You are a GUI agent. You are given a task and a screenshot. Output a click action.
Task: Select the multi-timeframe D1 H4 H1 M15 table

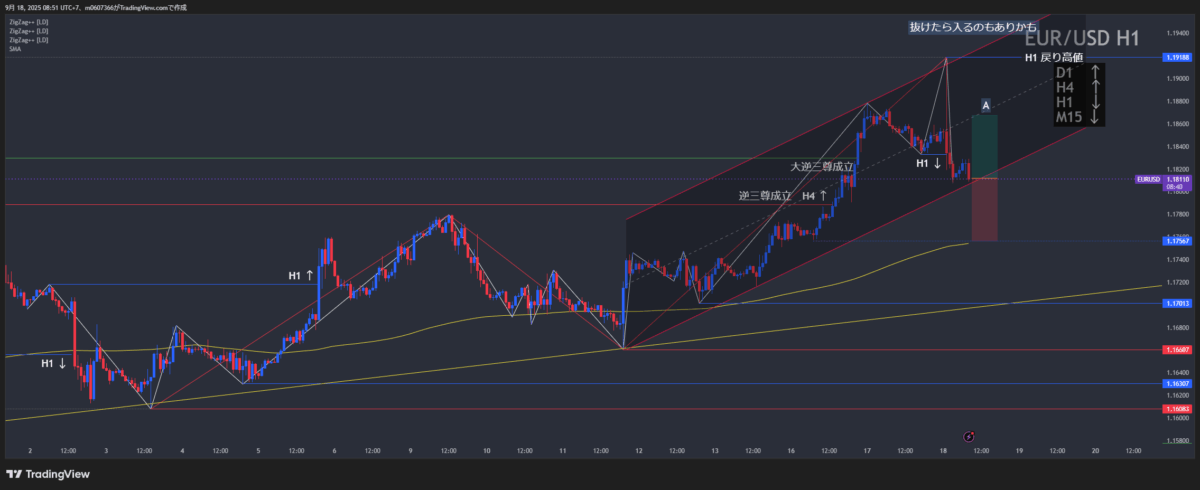tap(1079, 96)
